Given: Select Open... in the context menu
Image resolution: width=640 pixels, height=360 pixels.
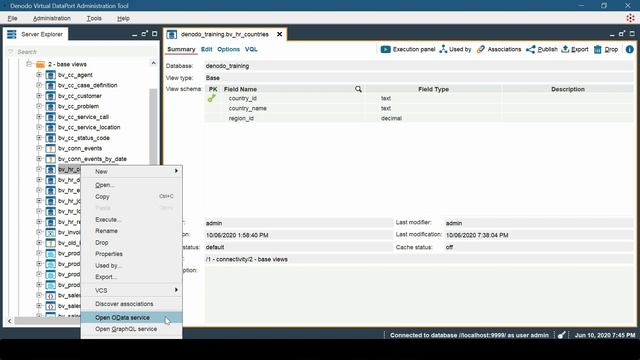Looking at the screenshot, I should [131, 185].
